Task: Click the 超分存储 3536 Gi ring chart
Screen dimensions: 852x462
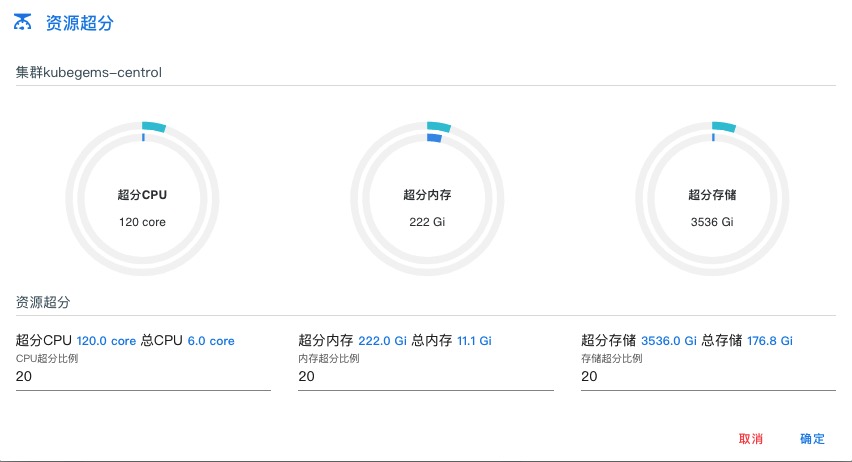Action: point(712,198)
